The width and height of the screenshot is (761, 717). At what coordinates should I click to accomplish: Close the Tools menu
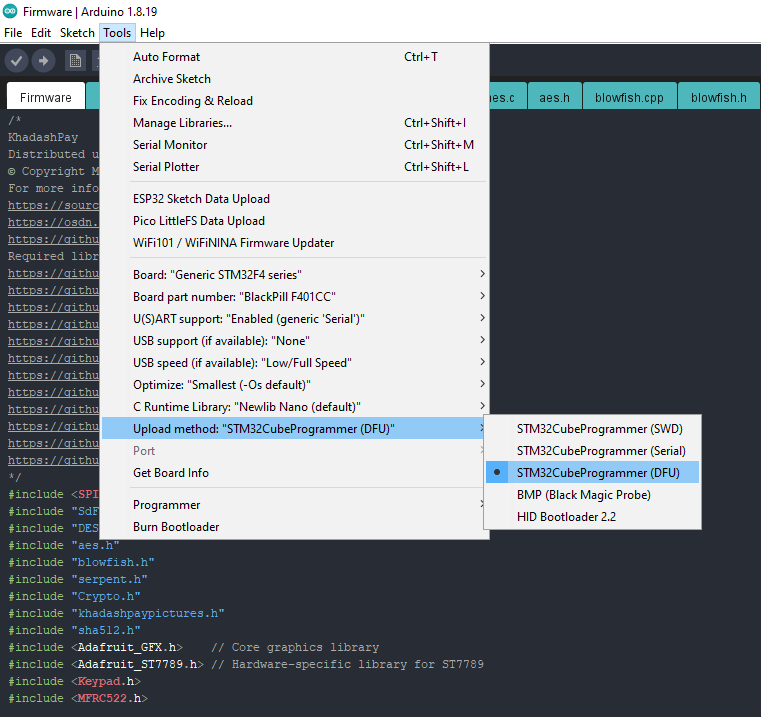click(117, 33)
